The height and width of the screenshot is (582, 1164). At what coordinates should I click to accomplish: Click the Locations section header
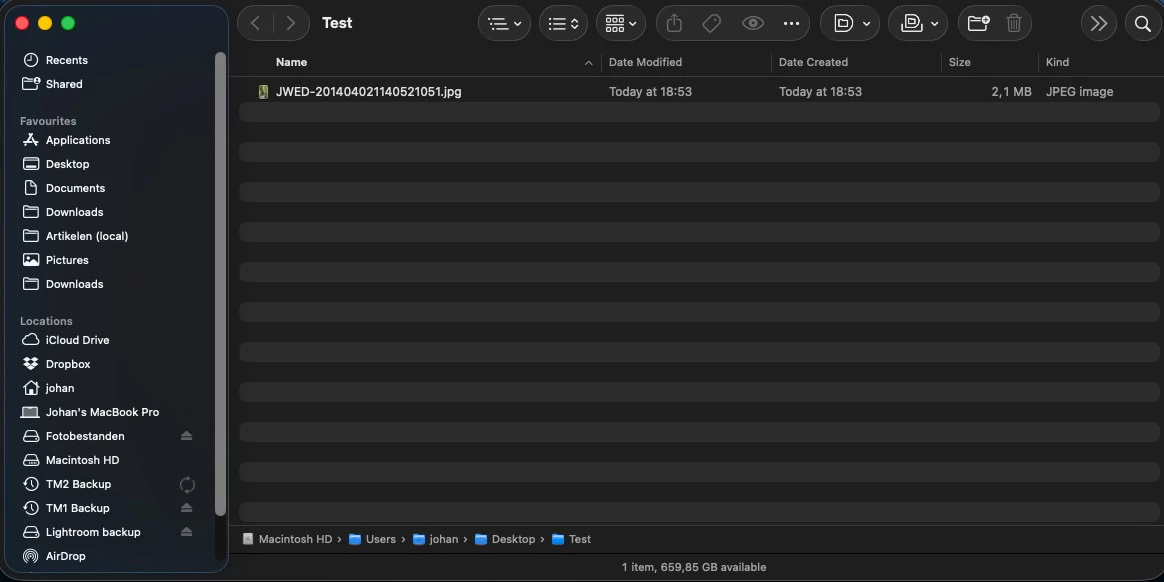point(46,321)
